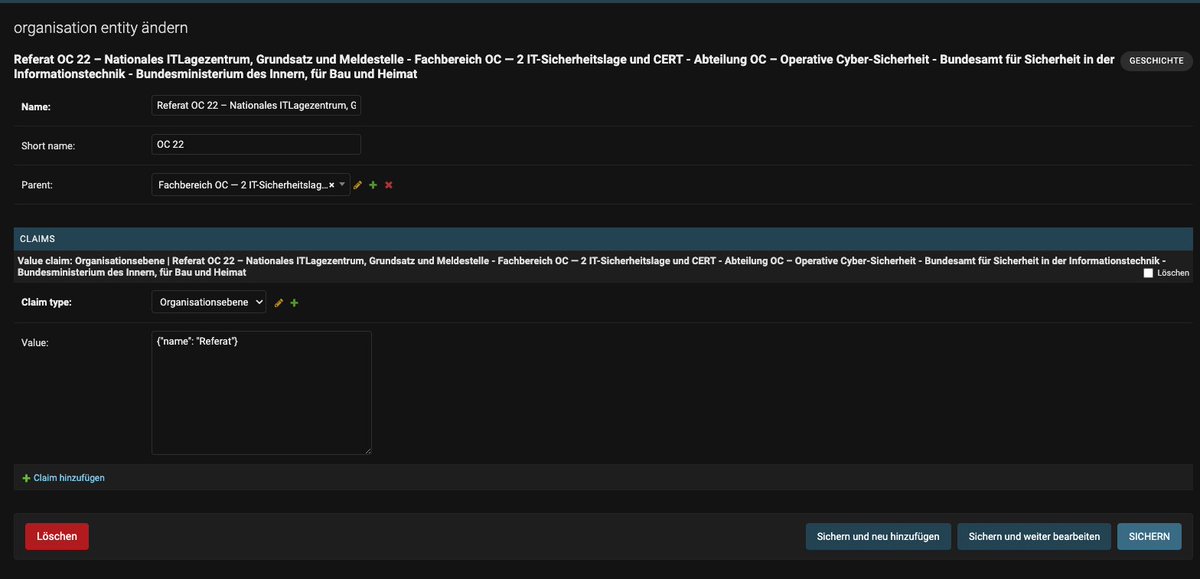The height and width of the screenshot is (579, 1200).
Task: Open the Parent select dropdown
Action: point(251,185)
